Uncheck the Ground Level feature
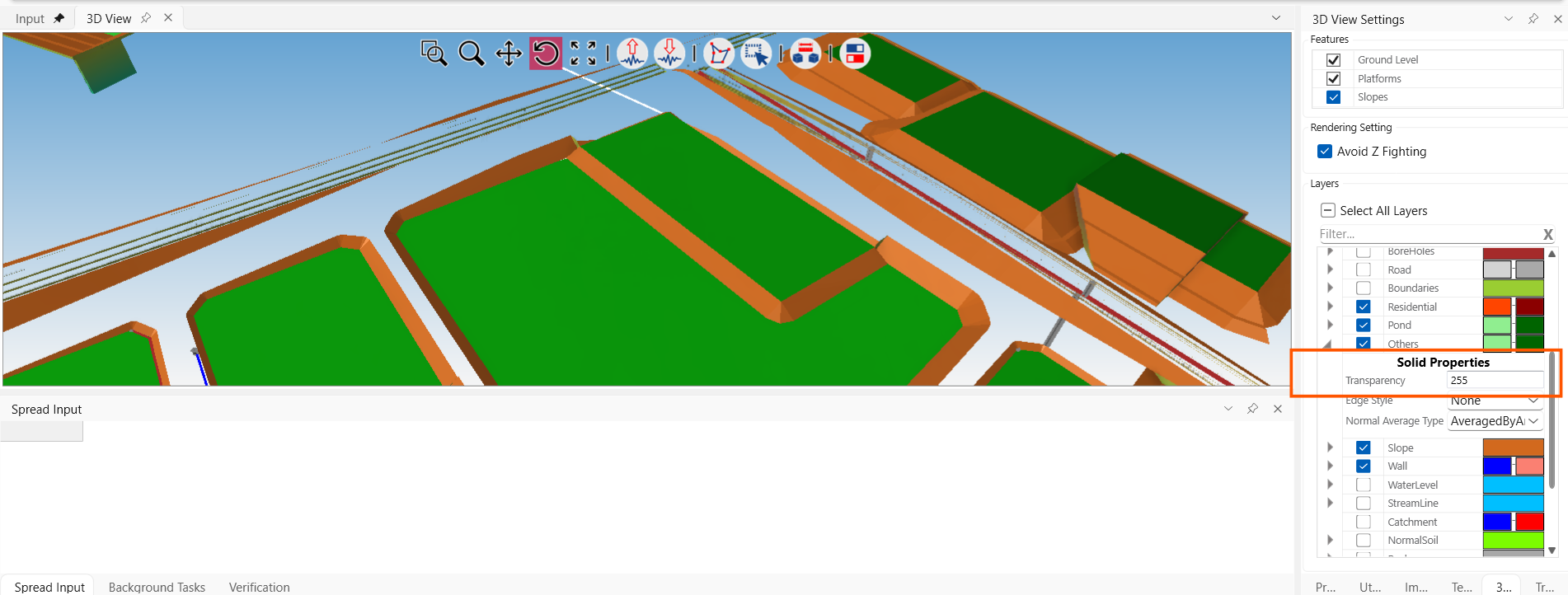Screen dimensions: 1568x595 1333,60
